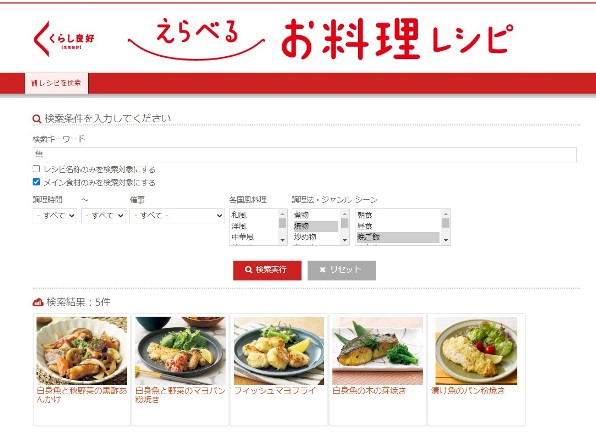Enable the recipe-name-only search checkbox

[36, 168]
